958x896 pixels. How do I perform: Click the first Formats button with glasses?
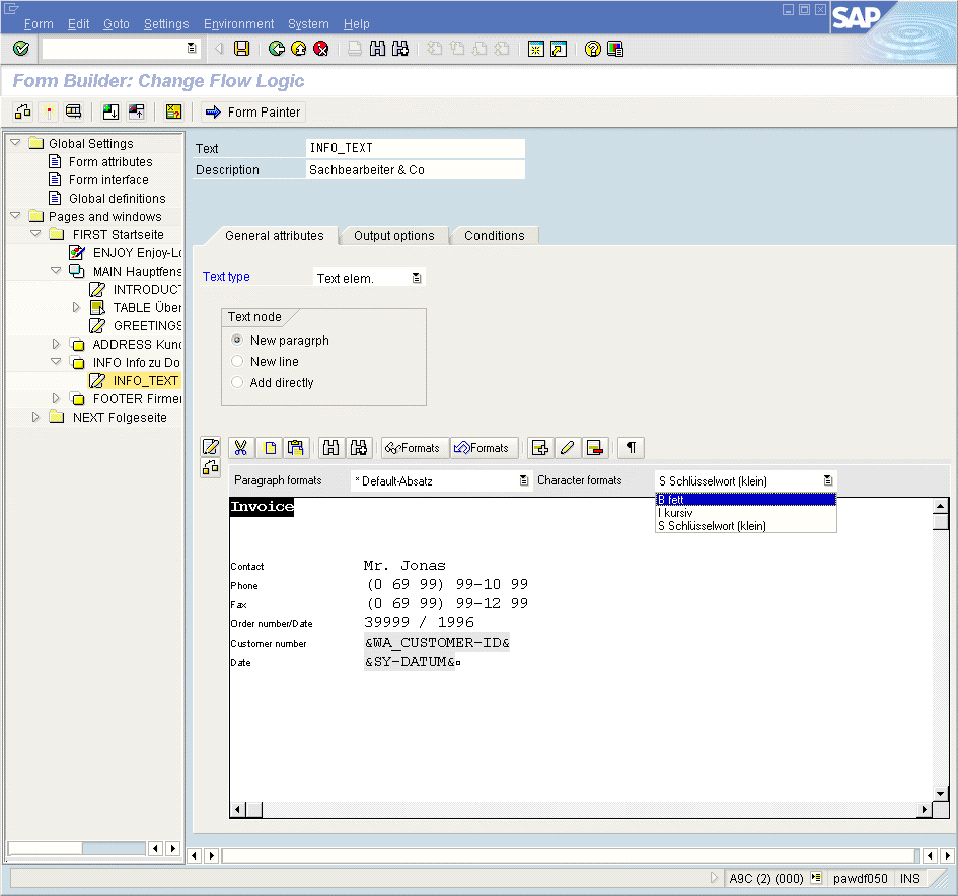413,448
